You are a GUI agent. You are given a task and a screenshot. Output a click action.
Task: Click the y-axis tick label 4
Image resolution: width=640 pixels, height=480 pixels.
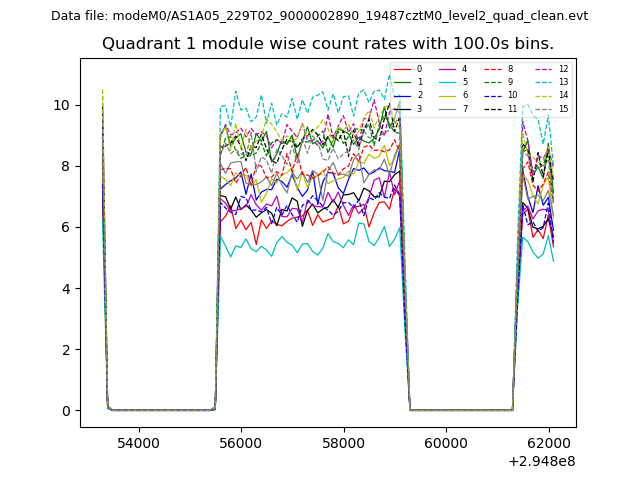[x=66, y=289]
